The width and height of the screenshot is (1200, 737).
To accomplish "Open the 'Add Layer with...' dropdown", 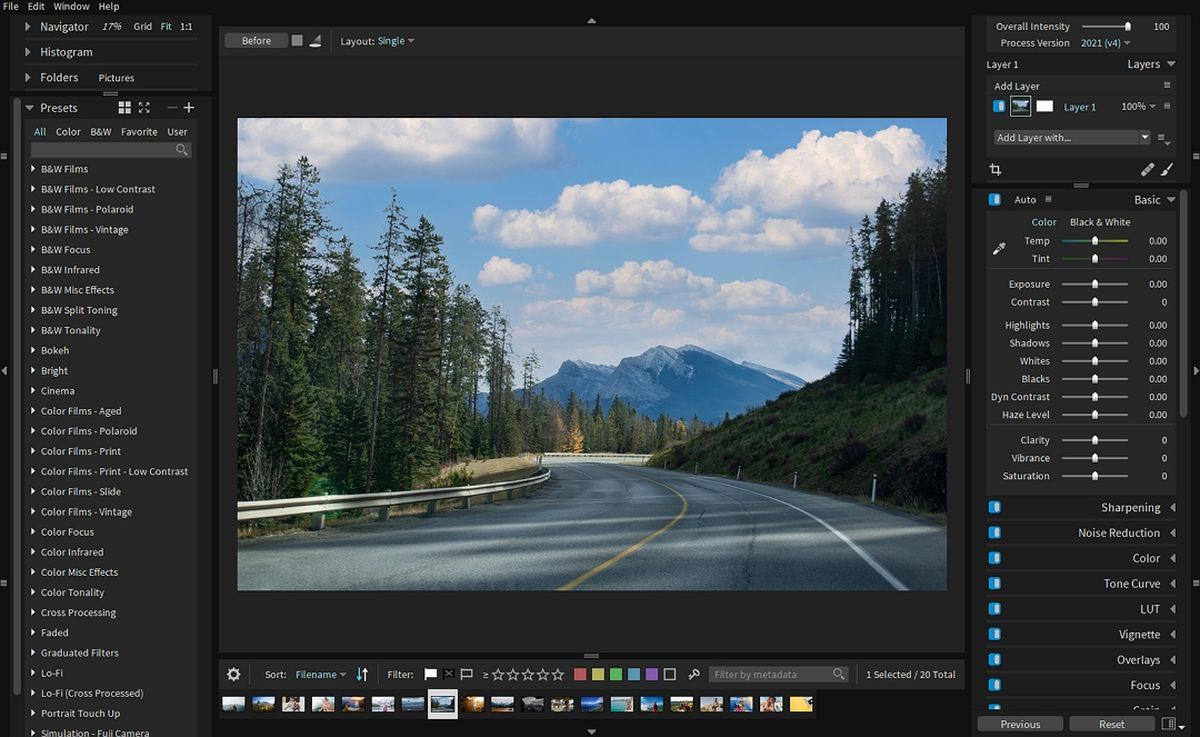I will pos(1072,138).
